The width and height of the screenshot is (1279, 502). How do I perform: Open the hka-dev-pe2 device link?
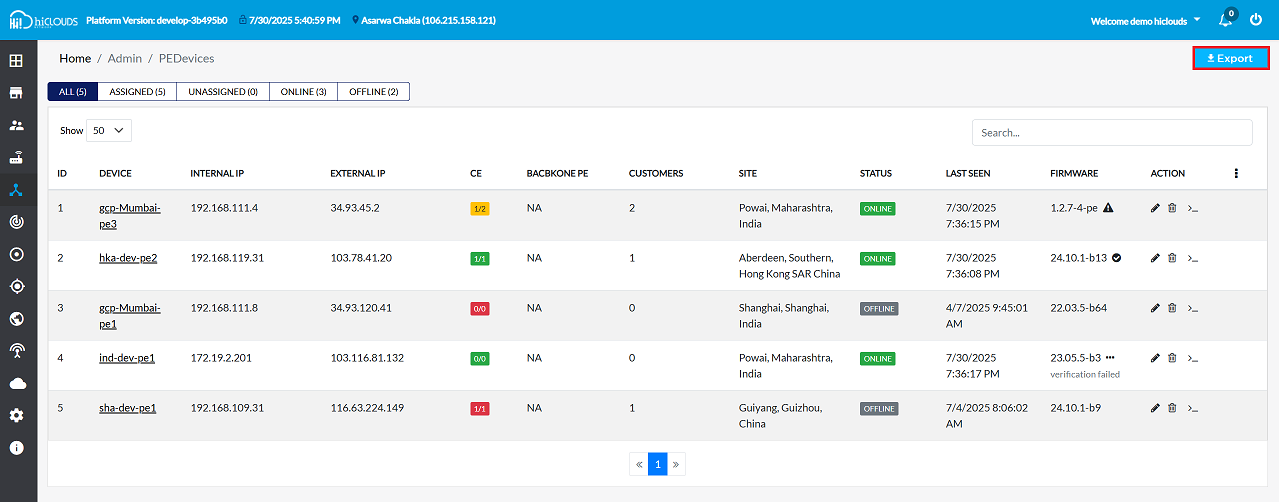click(128, 258)
